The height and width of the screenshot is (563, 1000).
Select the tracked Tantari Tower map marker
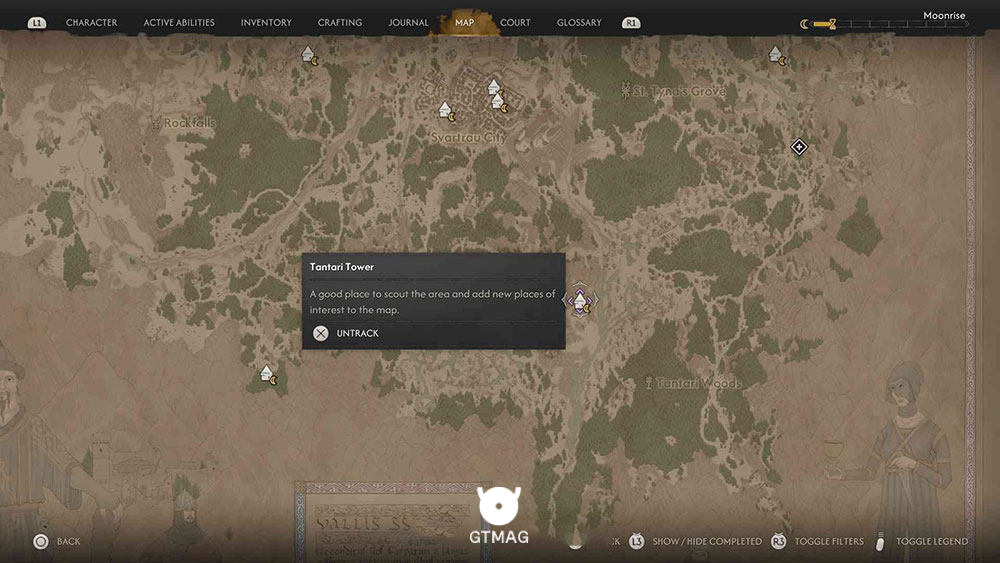[580, 300]
